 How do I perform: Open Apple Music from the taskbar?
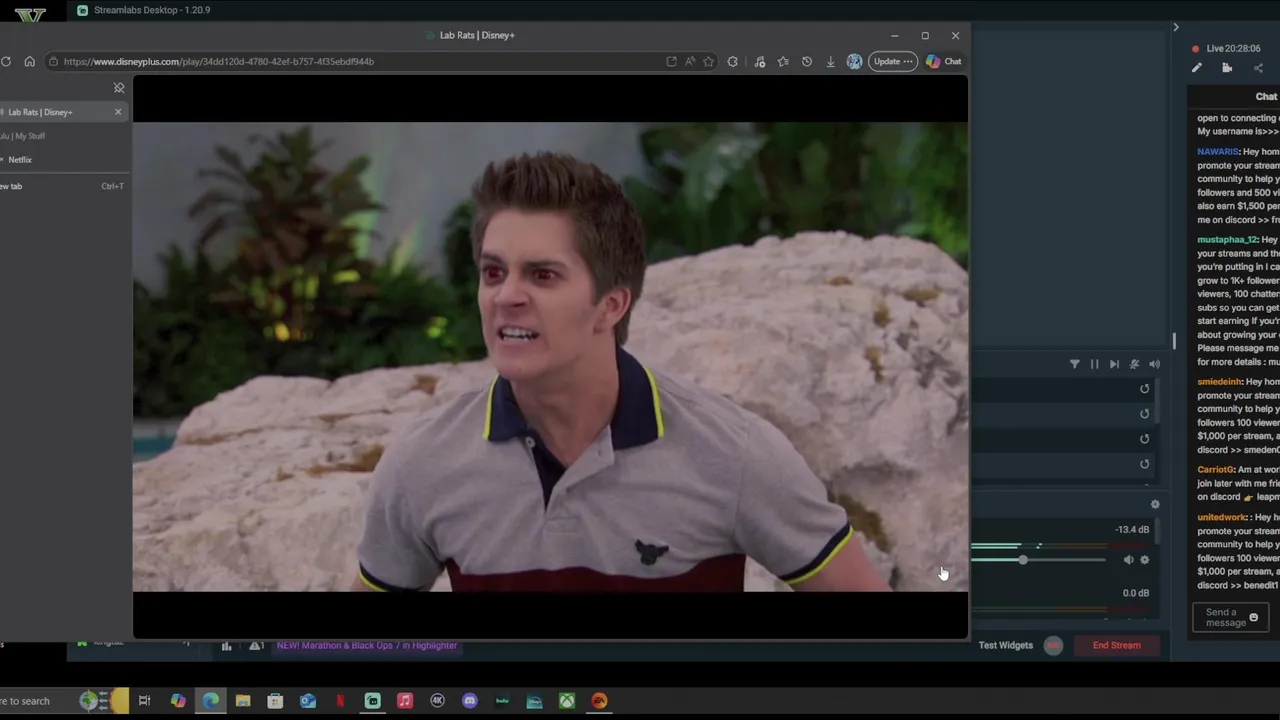405,701
